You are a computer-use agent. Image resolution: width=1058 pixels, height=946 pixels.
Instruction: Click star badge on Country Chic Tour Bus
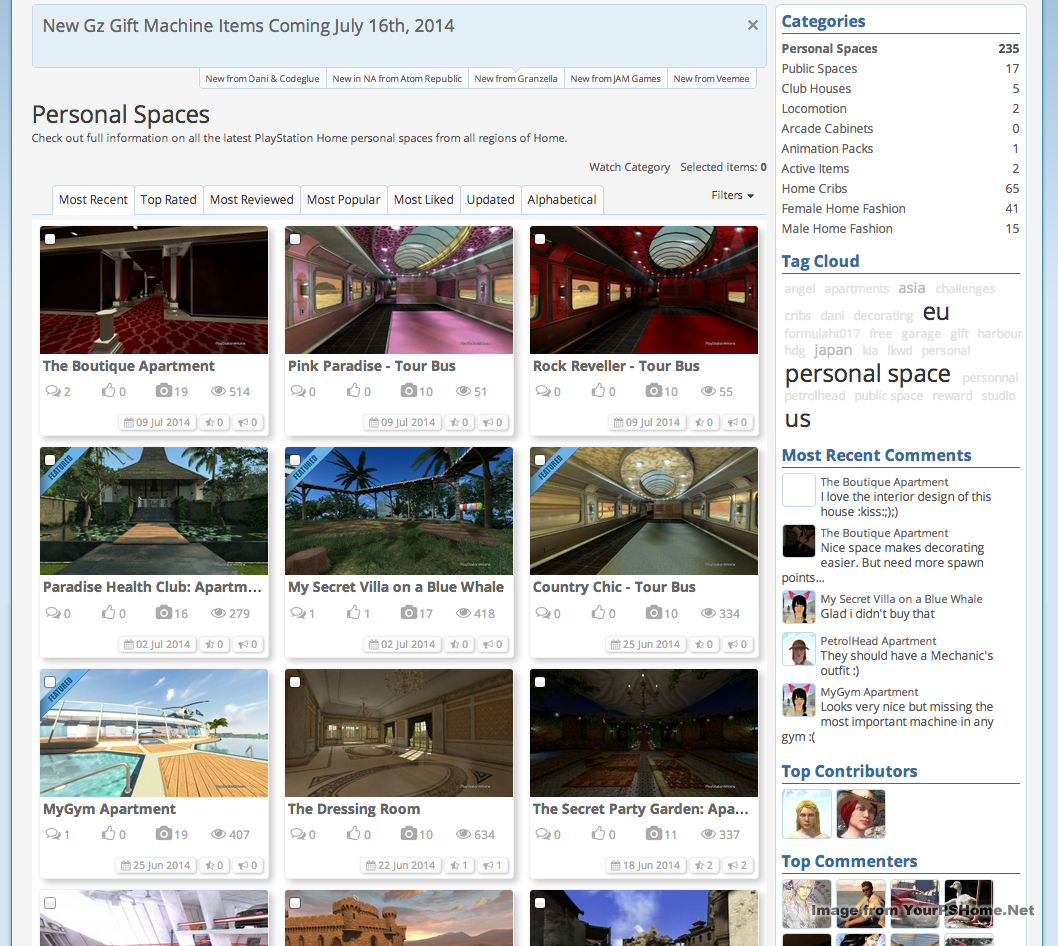click(x=704, y=644)
